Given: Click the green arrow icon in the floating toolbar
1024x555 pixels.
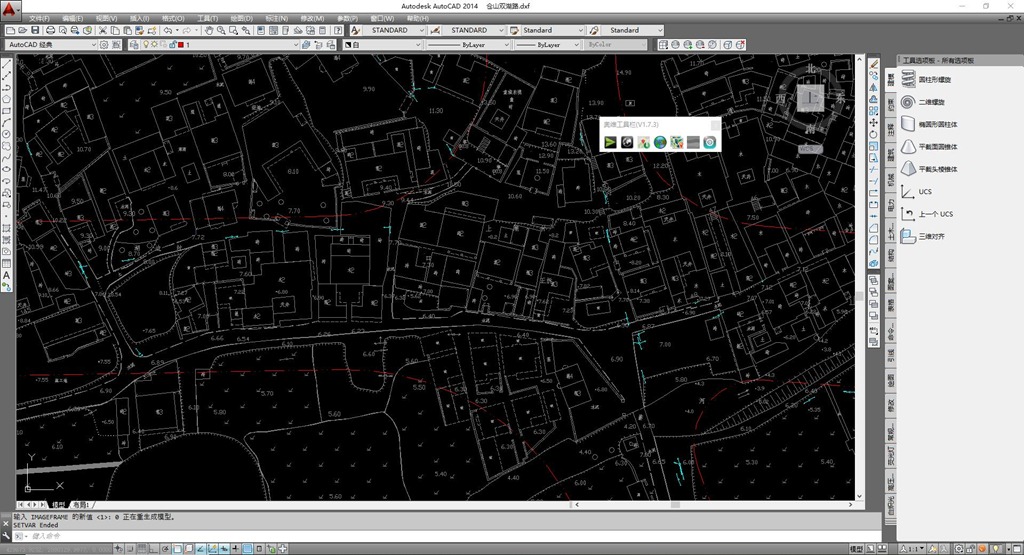Looking at the screenshot, I should pos(609,143).
